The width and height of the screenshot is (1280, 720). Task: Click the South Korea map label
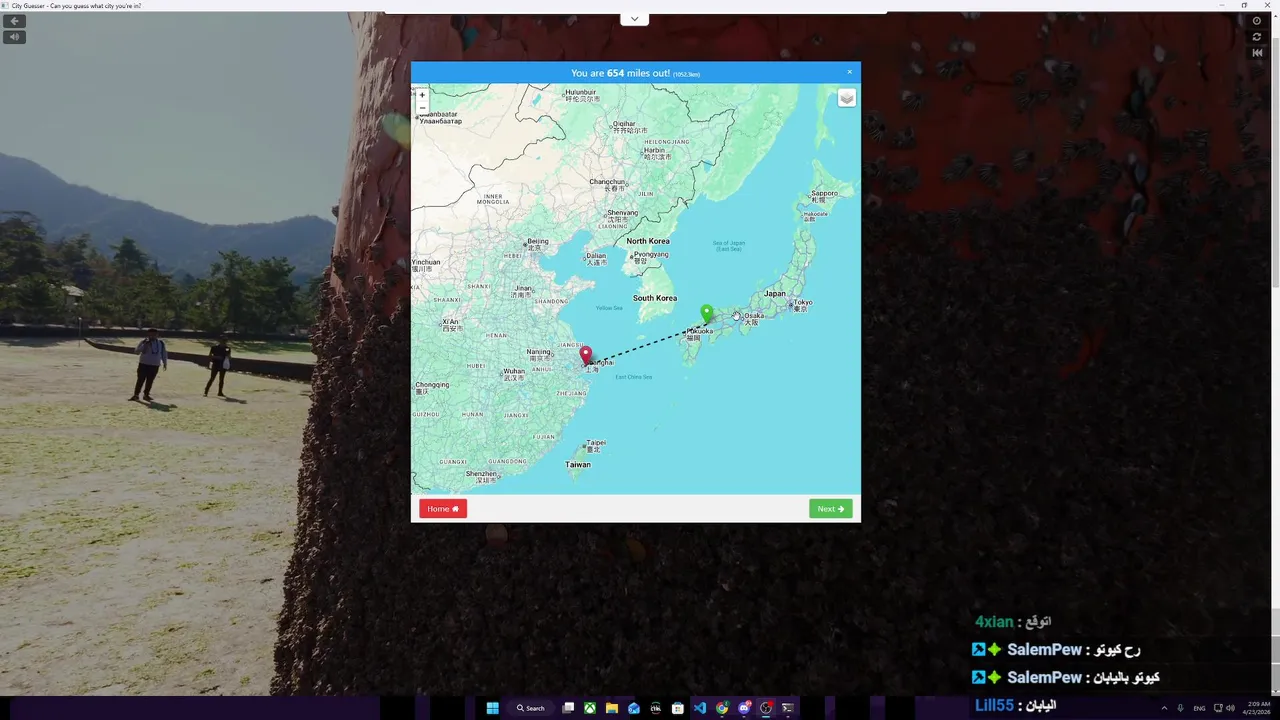(655, 298)
